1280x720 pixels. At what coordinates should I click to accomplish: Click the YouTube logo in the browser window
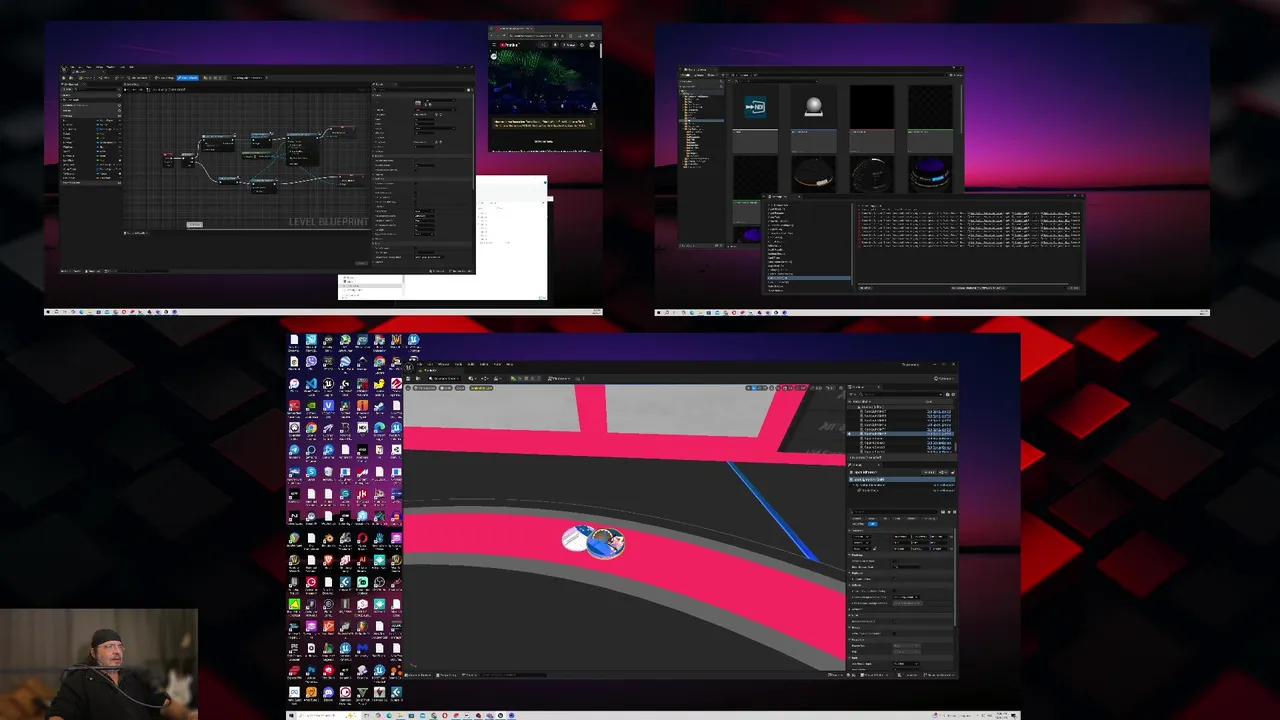509,45
